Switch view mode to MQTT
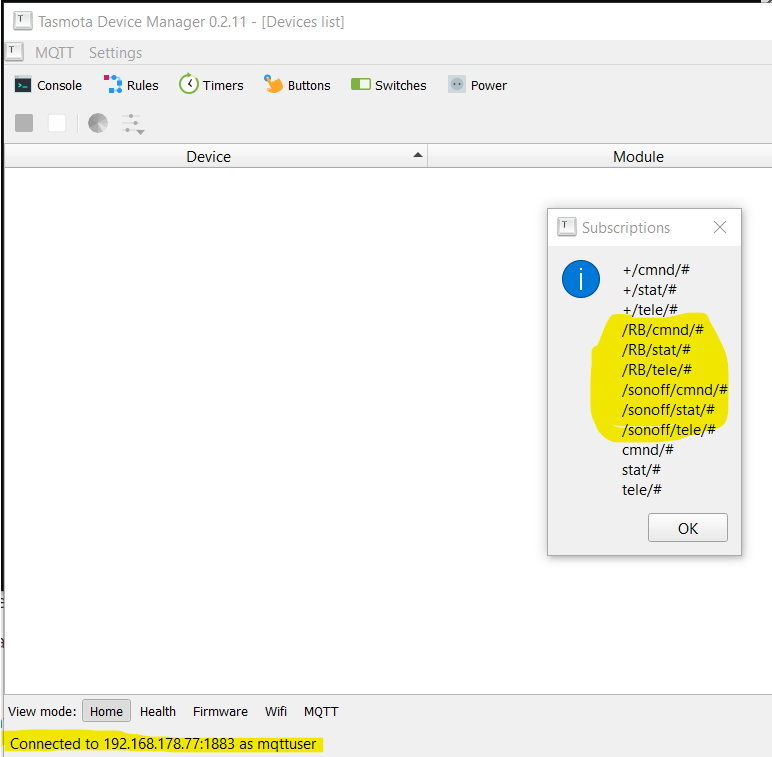The height and width of the screenshot is (757, 772). tap(321, 711)
